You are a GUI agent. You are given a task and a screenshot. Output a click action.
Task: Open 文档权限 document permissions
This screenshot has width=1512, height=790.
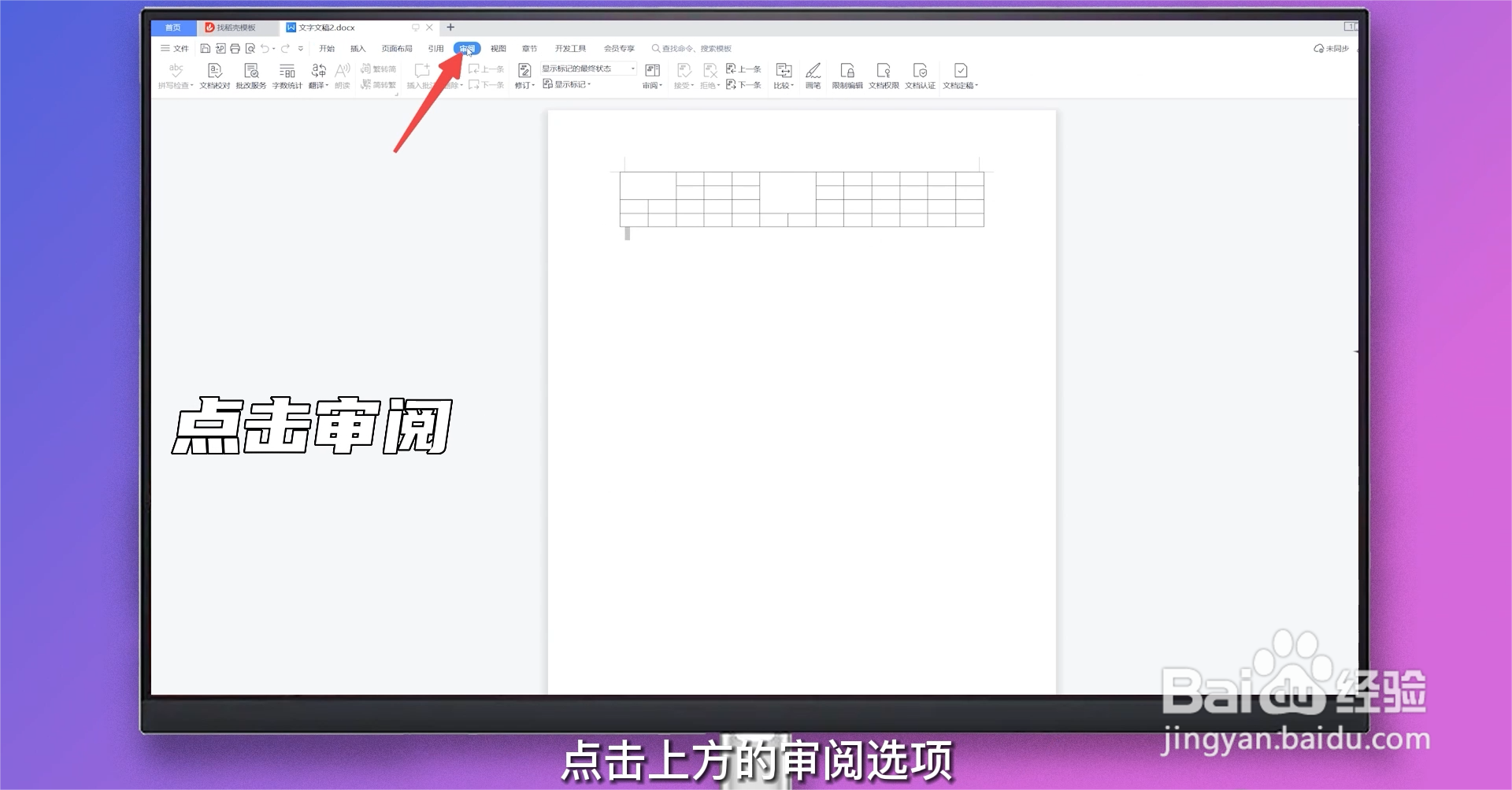(884, 76)
